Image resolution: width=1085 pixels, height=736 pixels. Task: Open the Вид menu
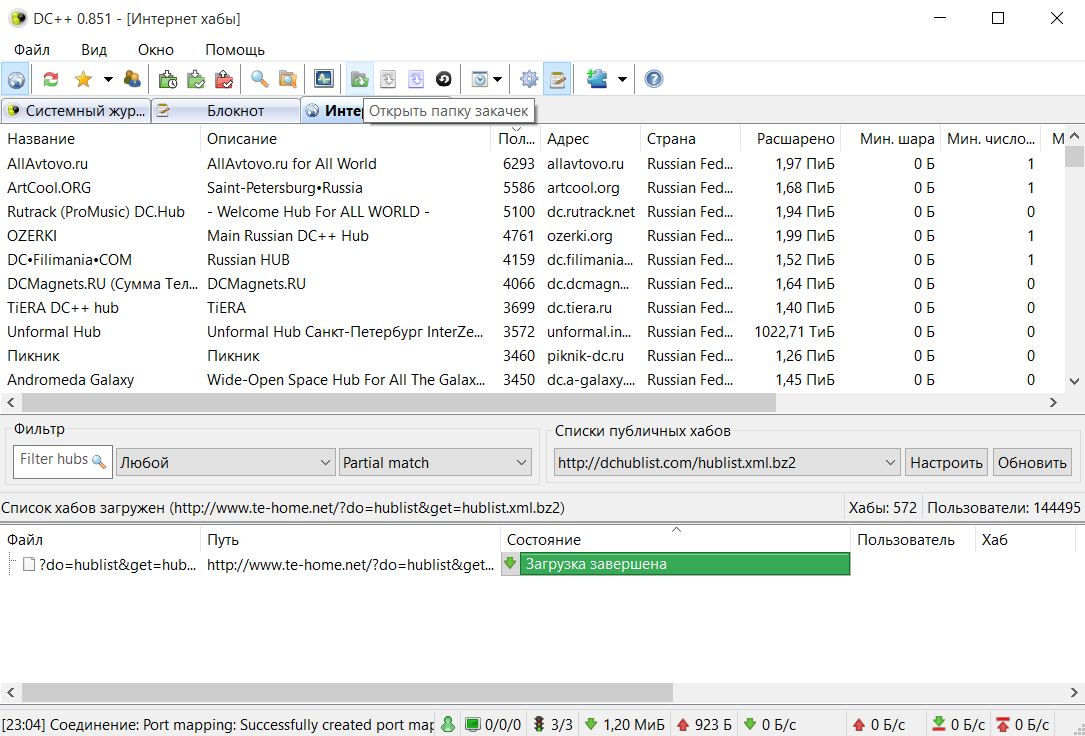[93, 50]
